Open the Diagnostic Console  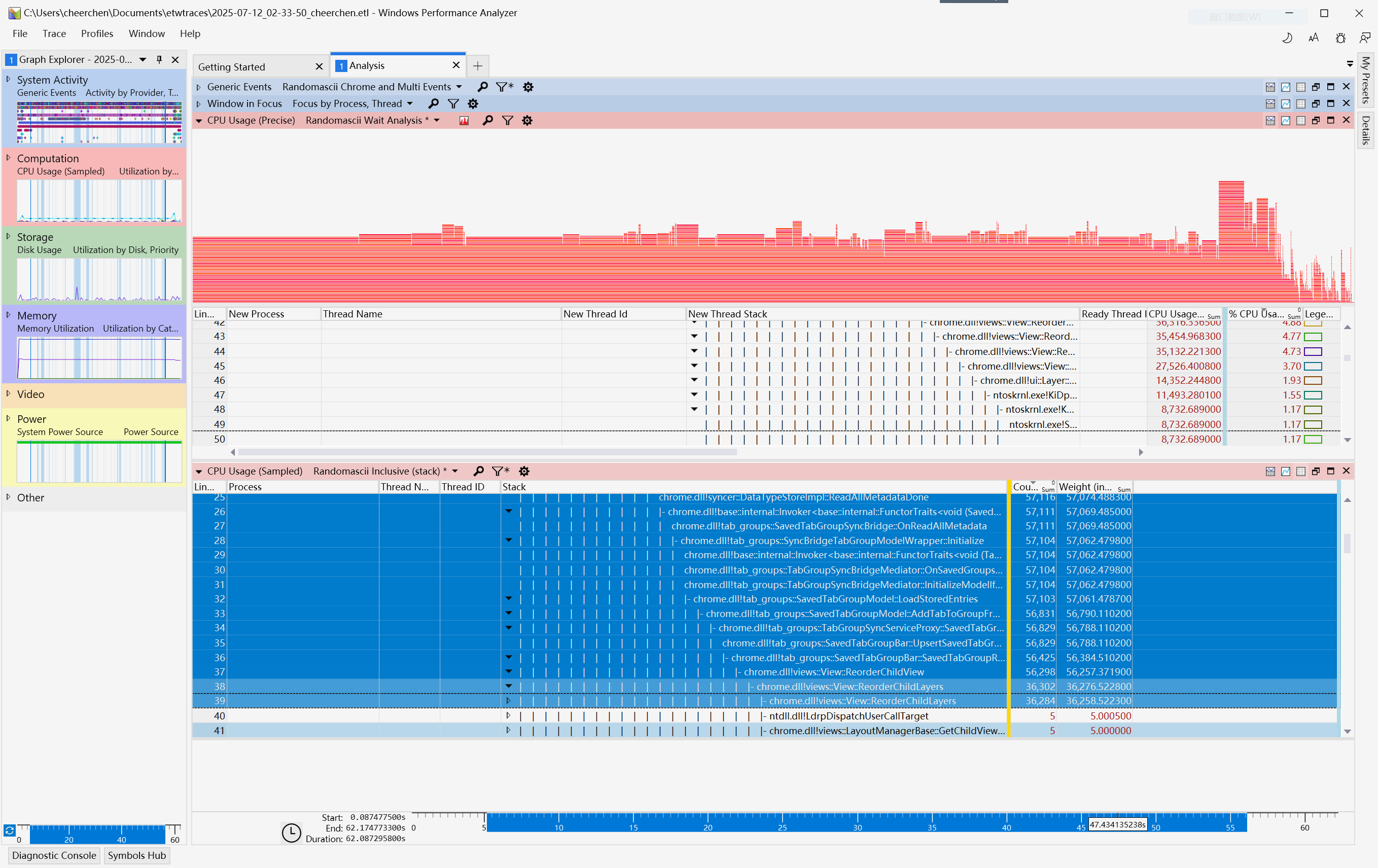click(54, 855)
